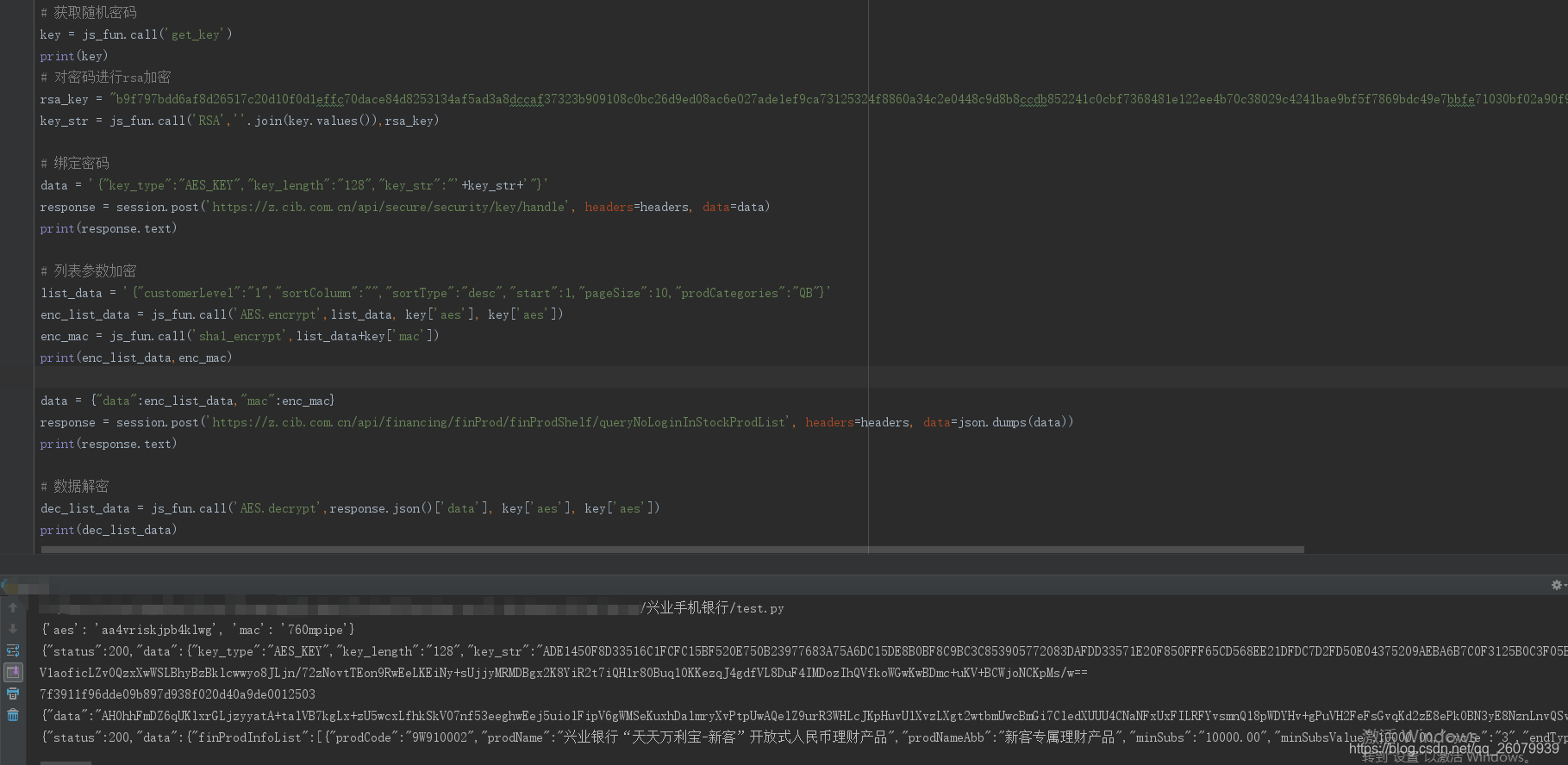Click data dict with enc_list_data and enc_mac
This screenshot has width=1568, height=765.
coord(212,401)
